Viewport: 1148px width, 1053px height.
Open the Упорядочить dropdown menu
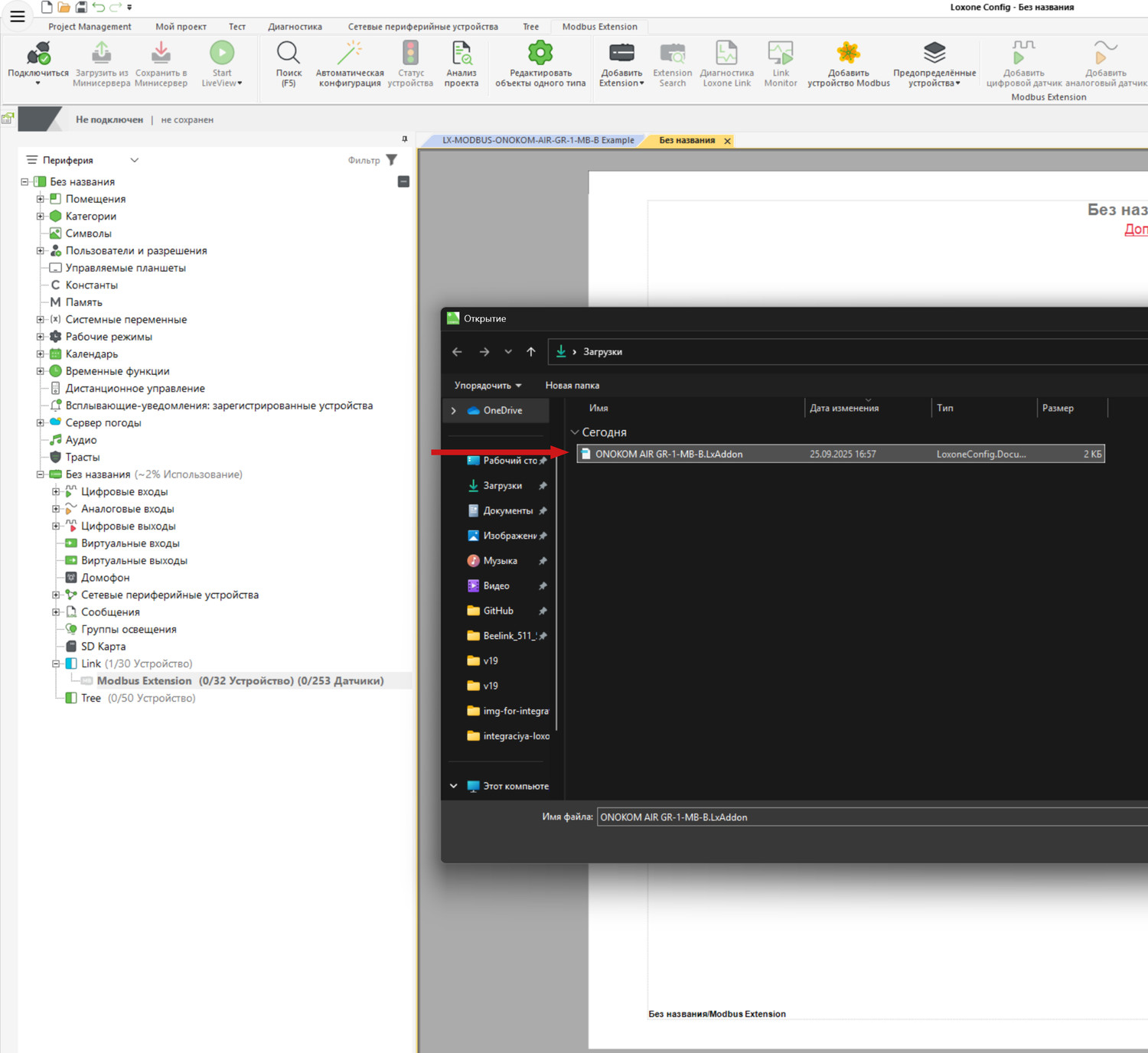[488, 386]
